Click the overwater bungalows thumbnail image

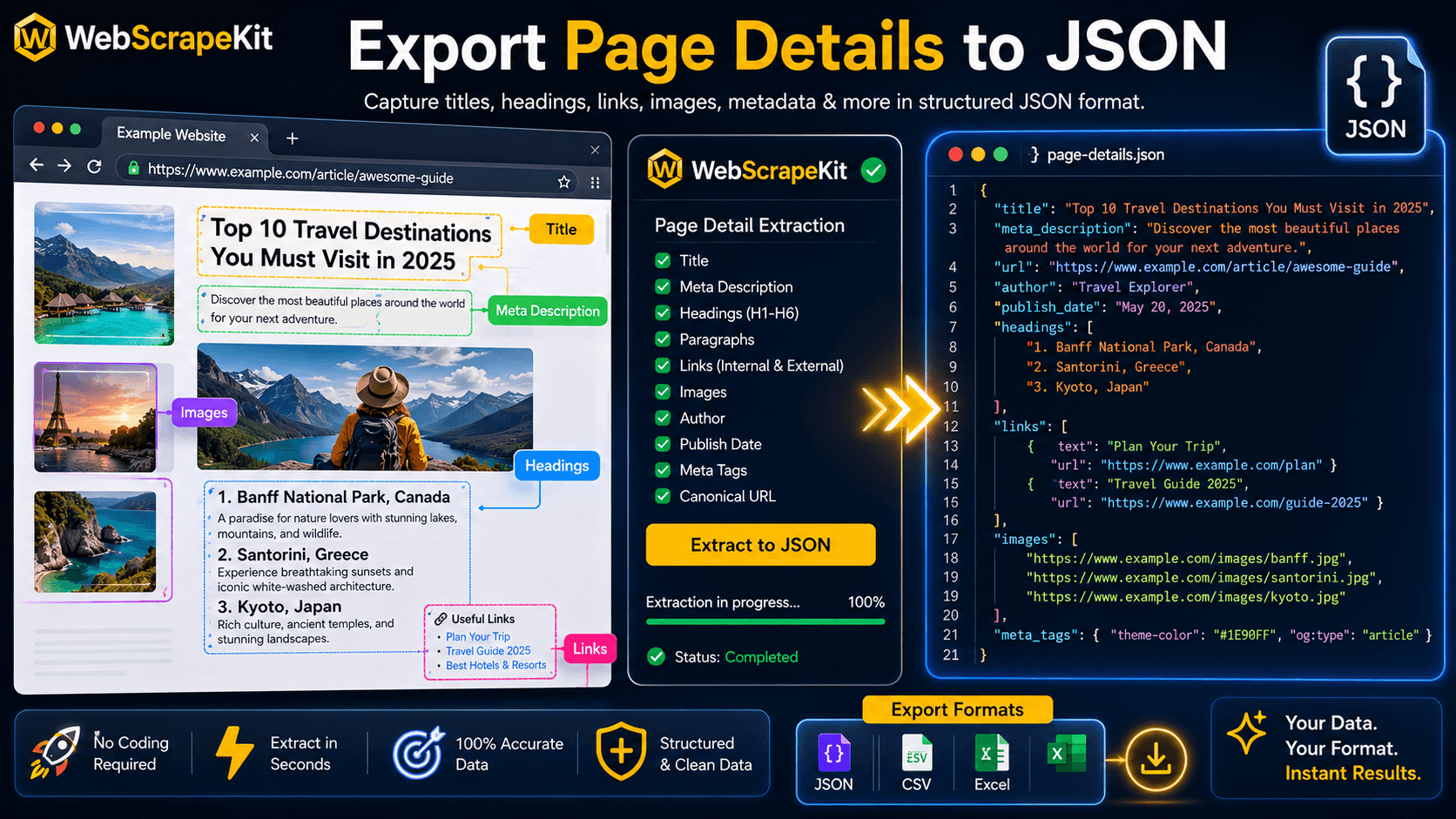click(104, 273)
